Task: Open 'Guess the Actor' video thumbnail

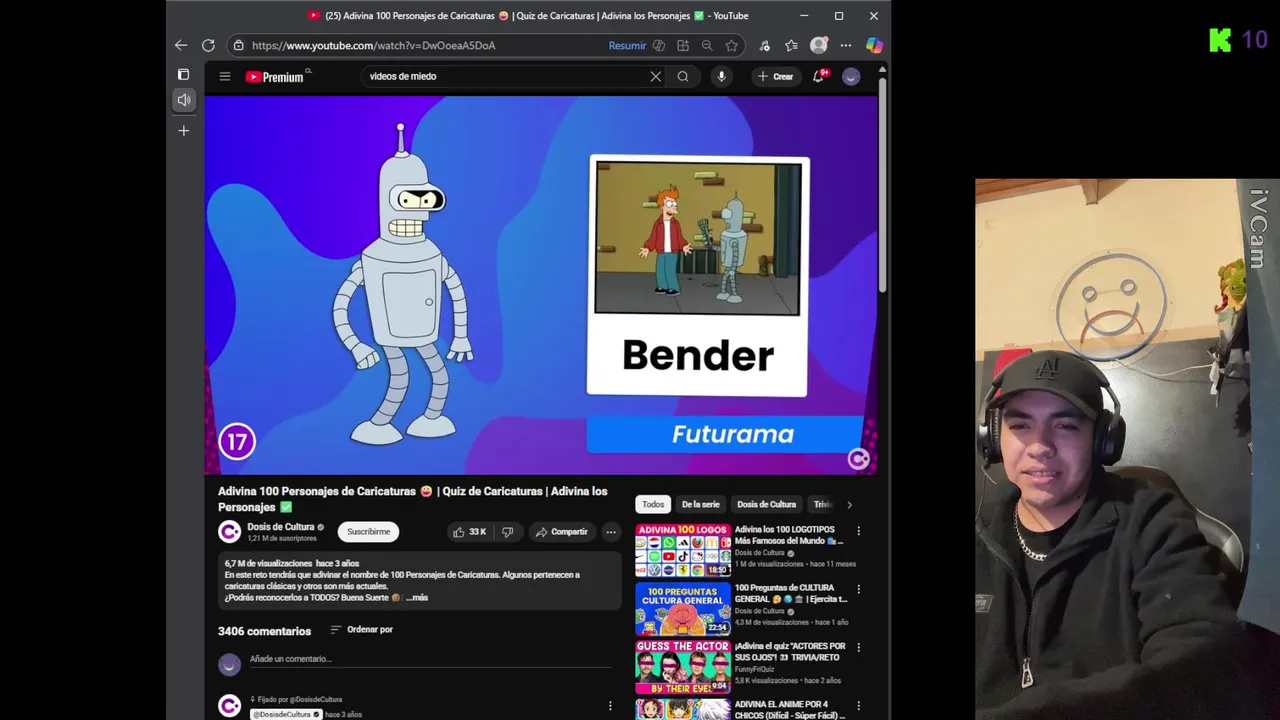Action: [683, 667]
